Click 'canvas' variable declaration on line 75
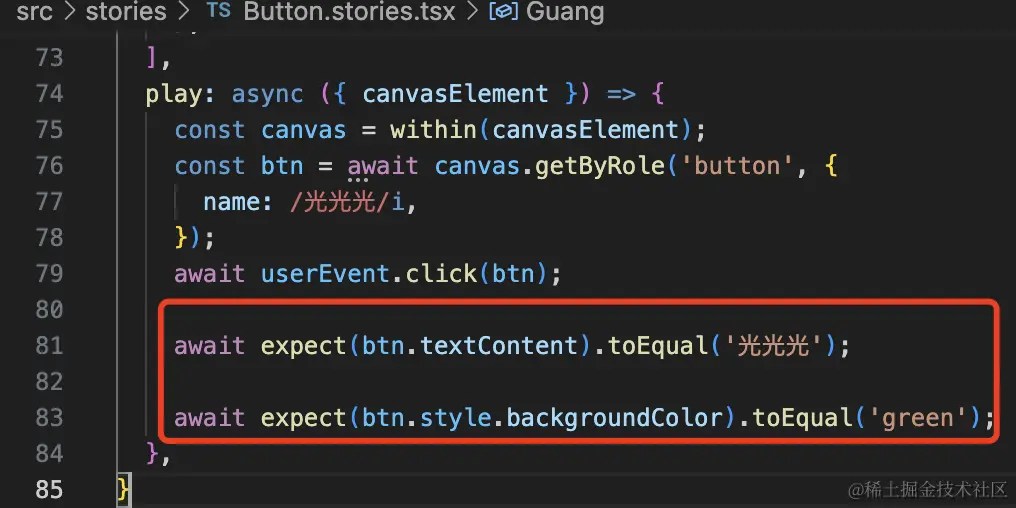 point(304,130)
